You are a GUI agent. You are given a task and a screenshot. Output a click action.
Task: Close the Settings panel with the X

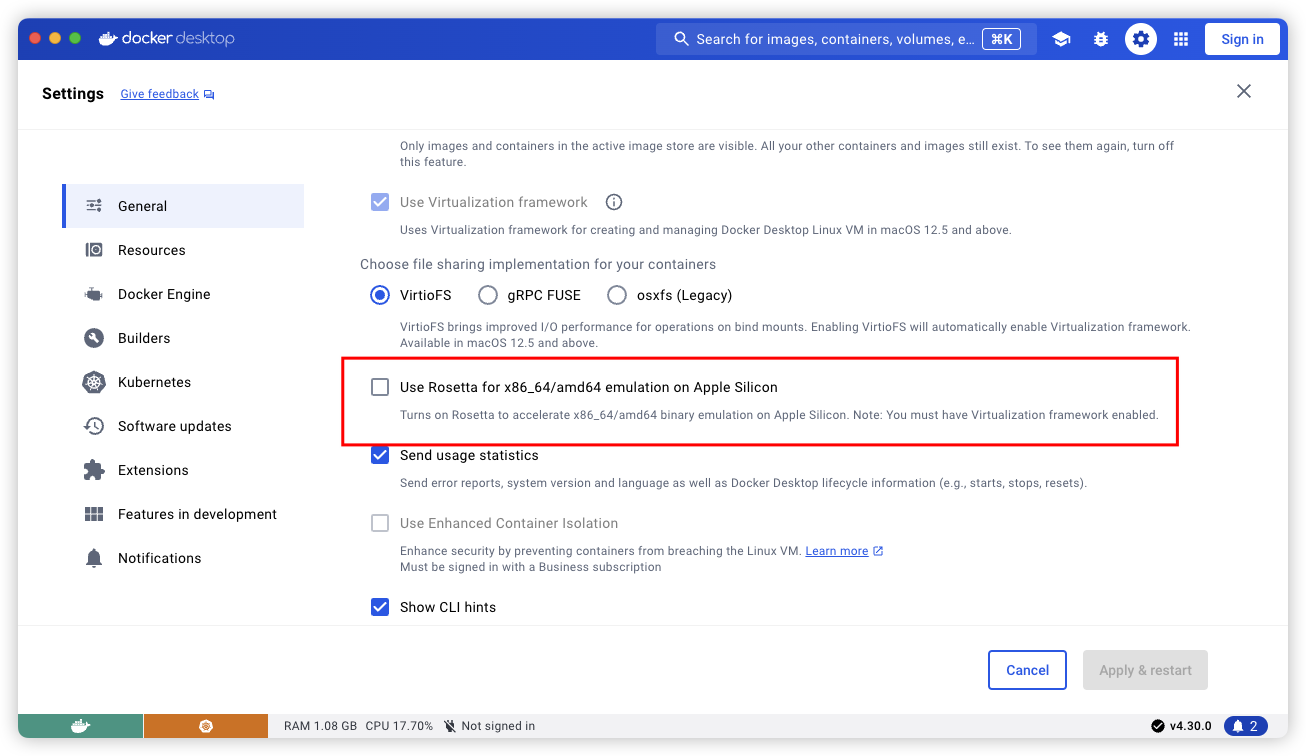[1244, 91]
